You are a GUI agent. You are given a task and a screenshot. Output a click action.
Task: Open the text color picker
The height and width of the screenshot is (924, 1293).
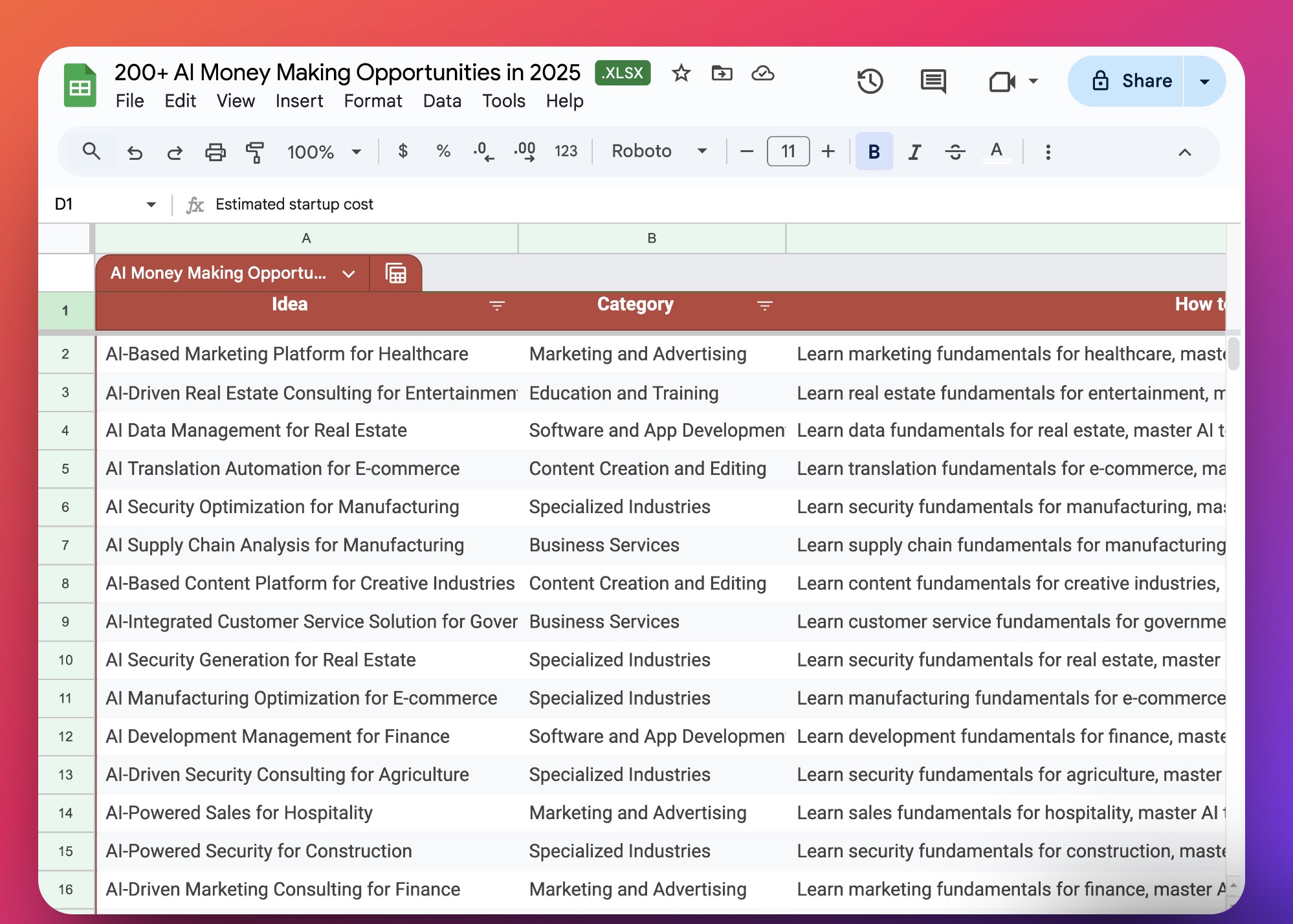click(x=997, y=152)
